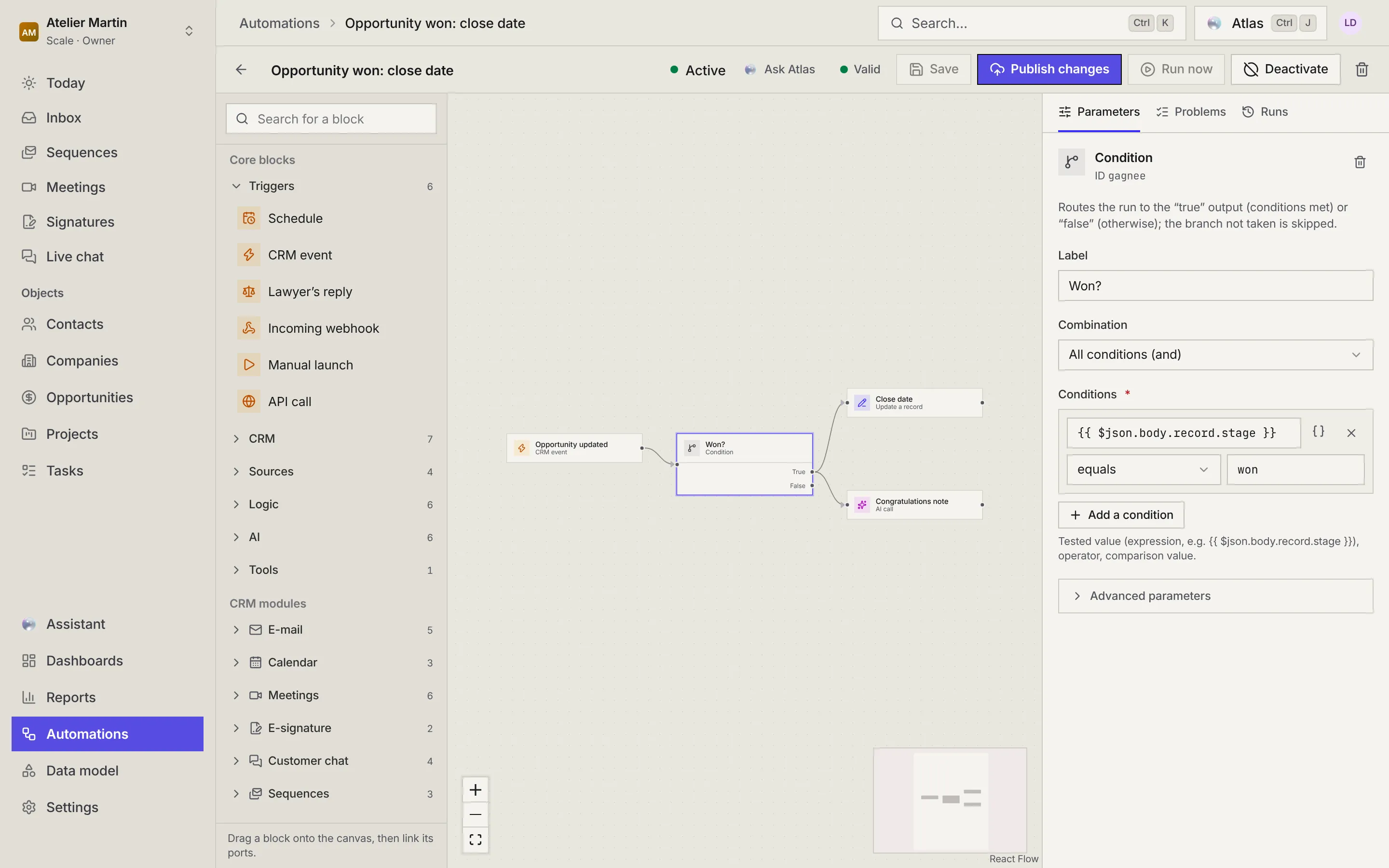
Task: Select the Incoming webhook block
Action: 331,328
